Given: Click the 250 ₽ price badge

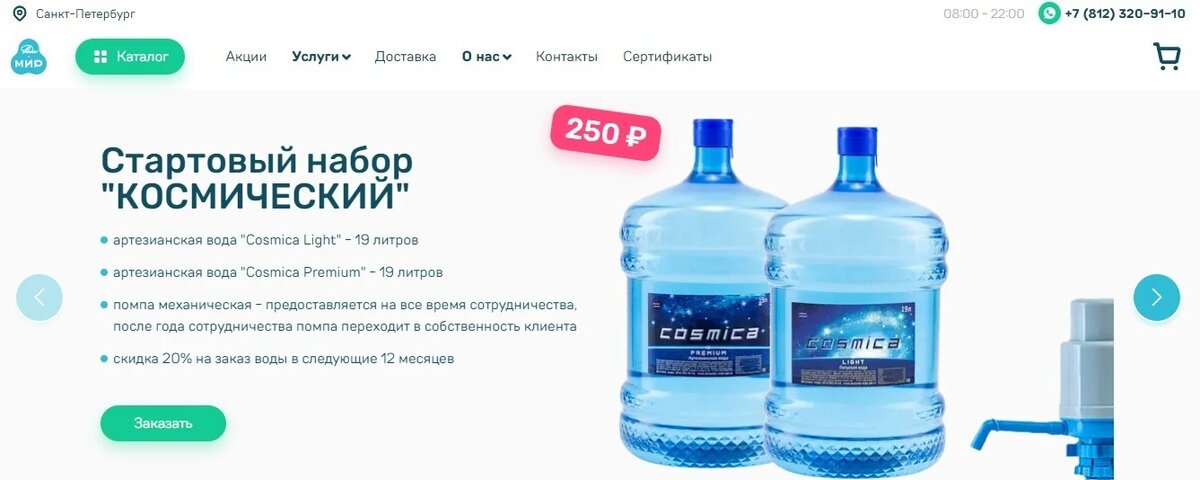Looking at the screenshot, I should point(605,132).
